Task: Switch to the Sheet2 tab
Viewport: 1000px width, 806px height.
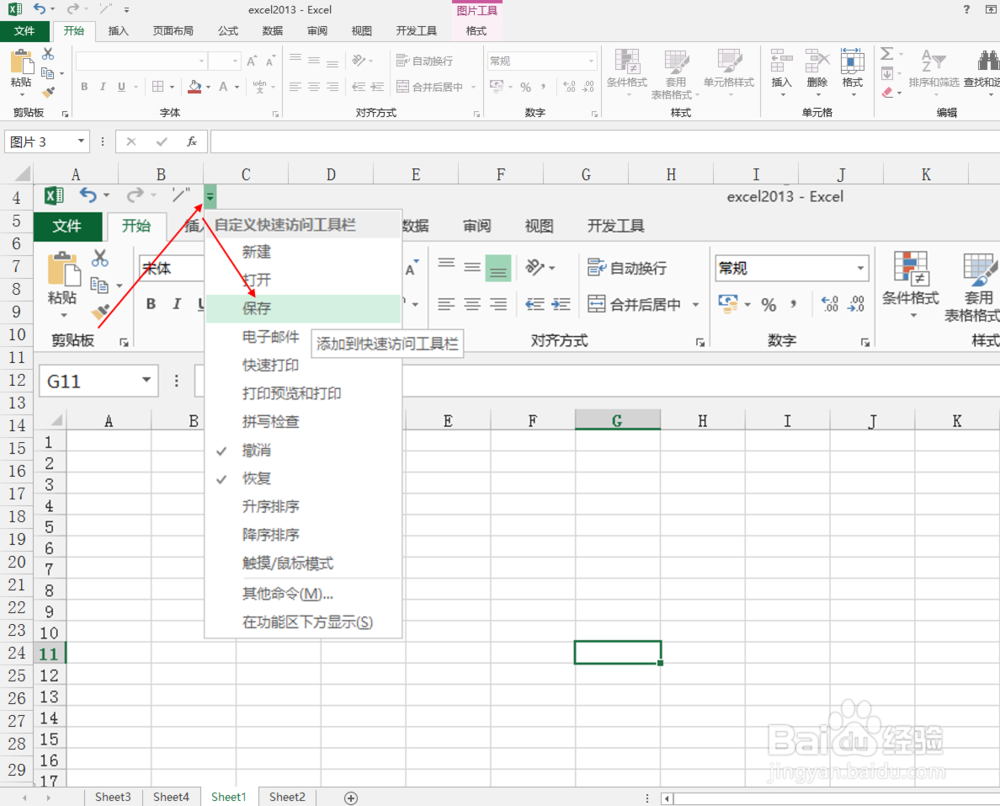Action: point(287,796)
